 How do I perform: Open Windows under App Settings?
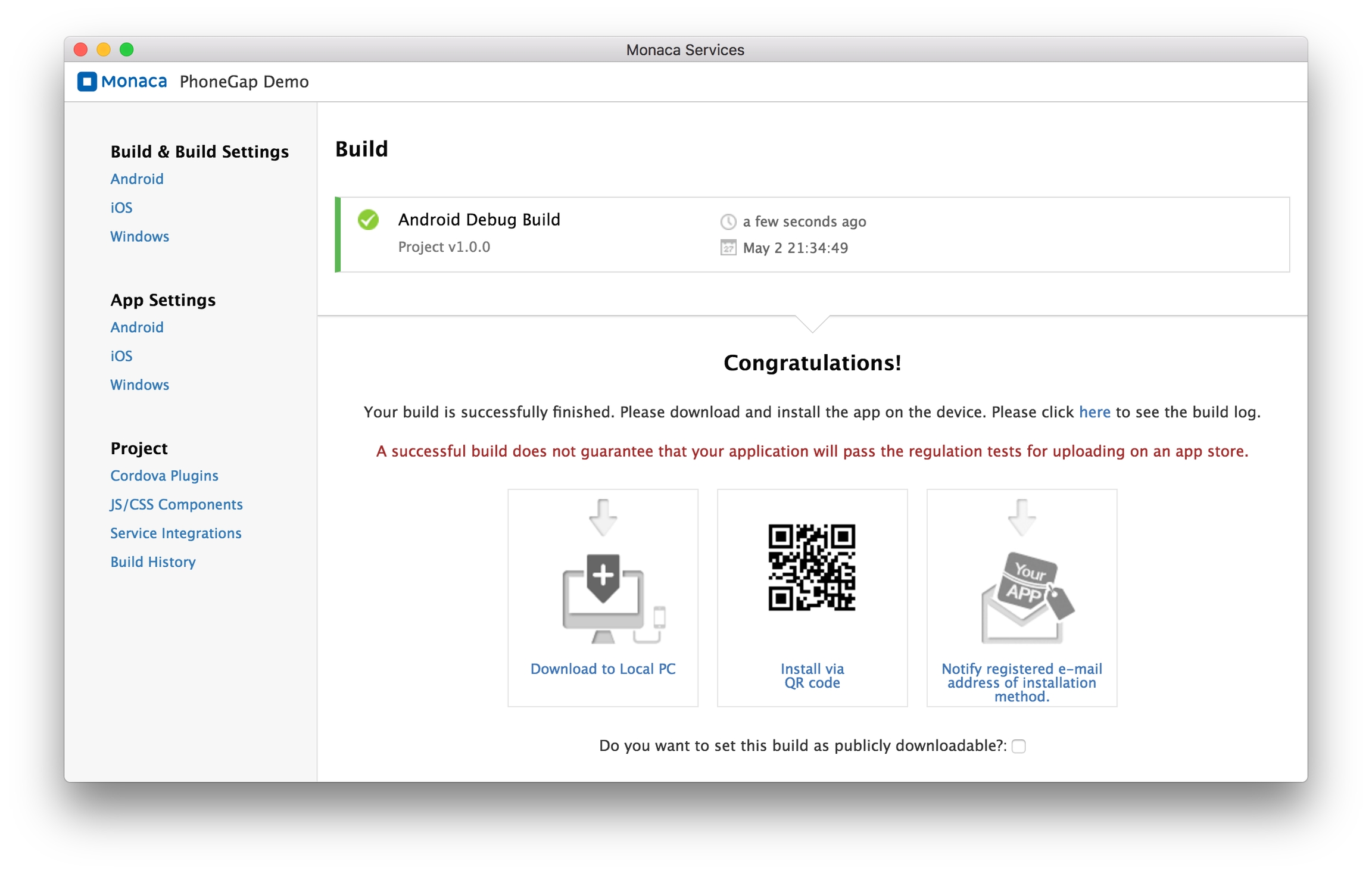[140, 385]
